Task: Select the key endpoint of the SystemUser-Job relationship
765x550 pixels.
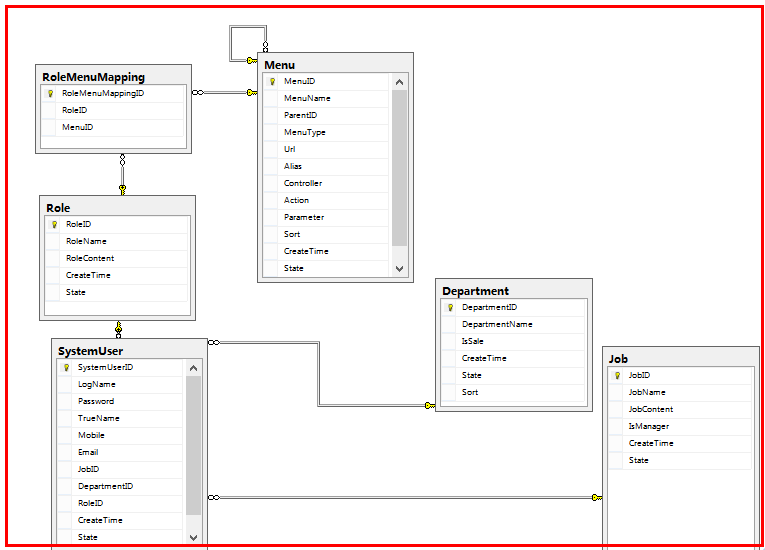Action: click(x=597, y=497)
